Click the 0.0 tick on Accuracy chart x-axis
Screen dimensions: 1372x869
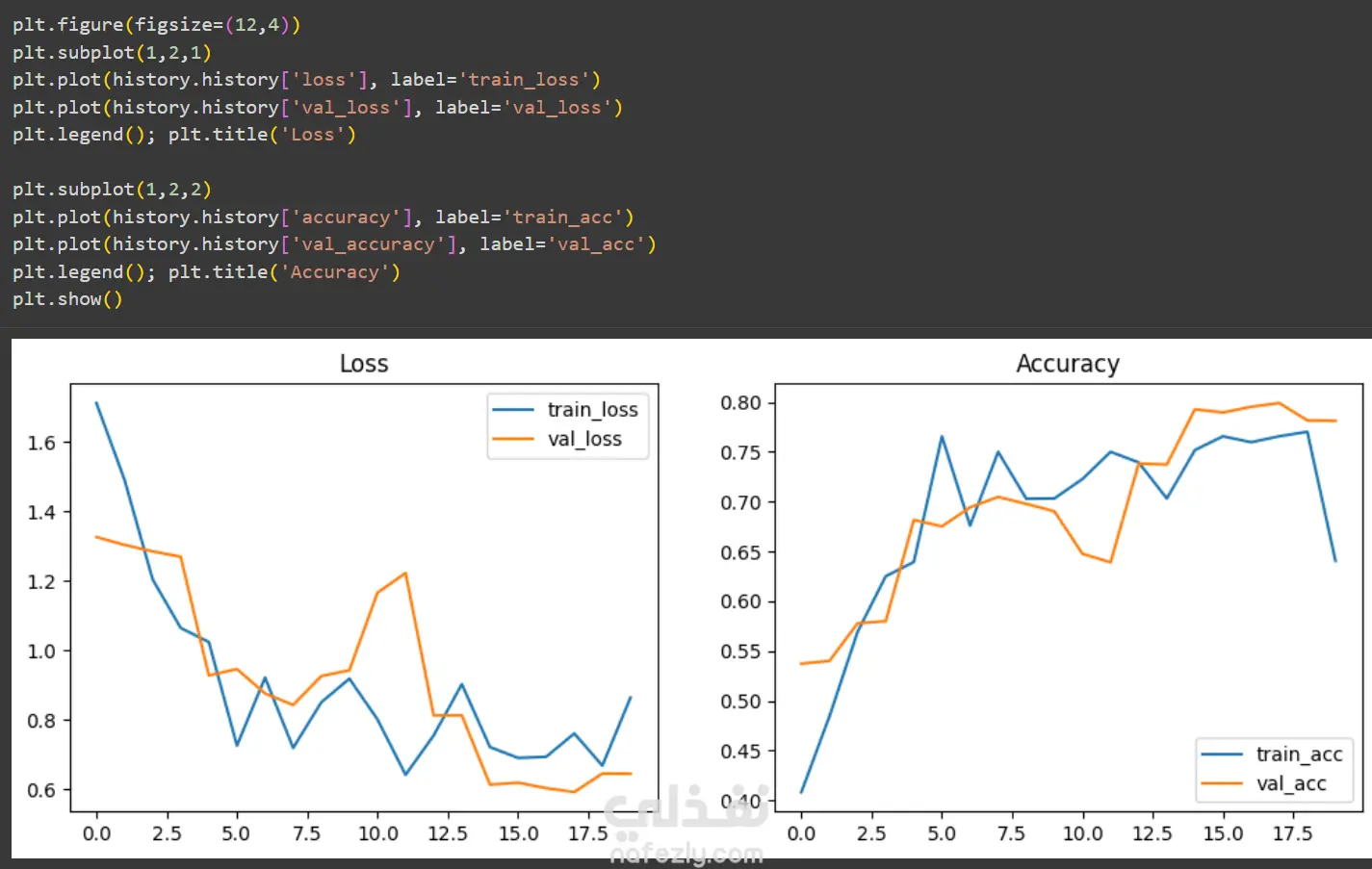(x=801, y=833)
